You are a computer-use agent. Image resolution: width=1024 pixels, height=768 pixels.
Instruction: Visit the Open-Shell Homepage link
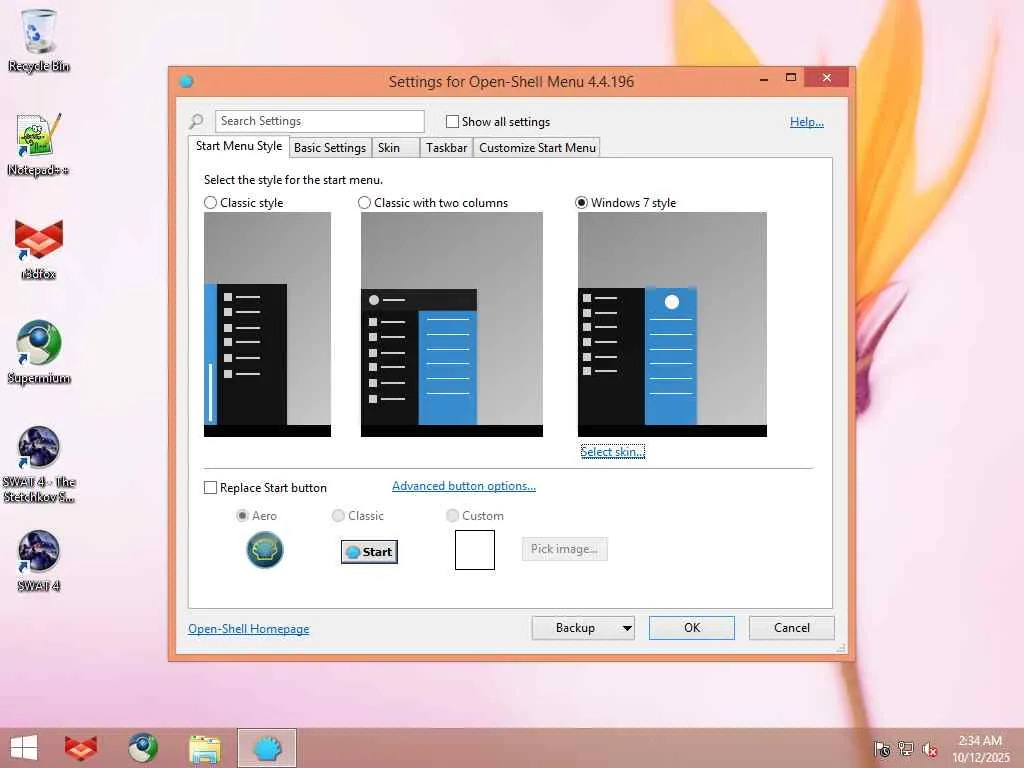[x=249, y=629]
